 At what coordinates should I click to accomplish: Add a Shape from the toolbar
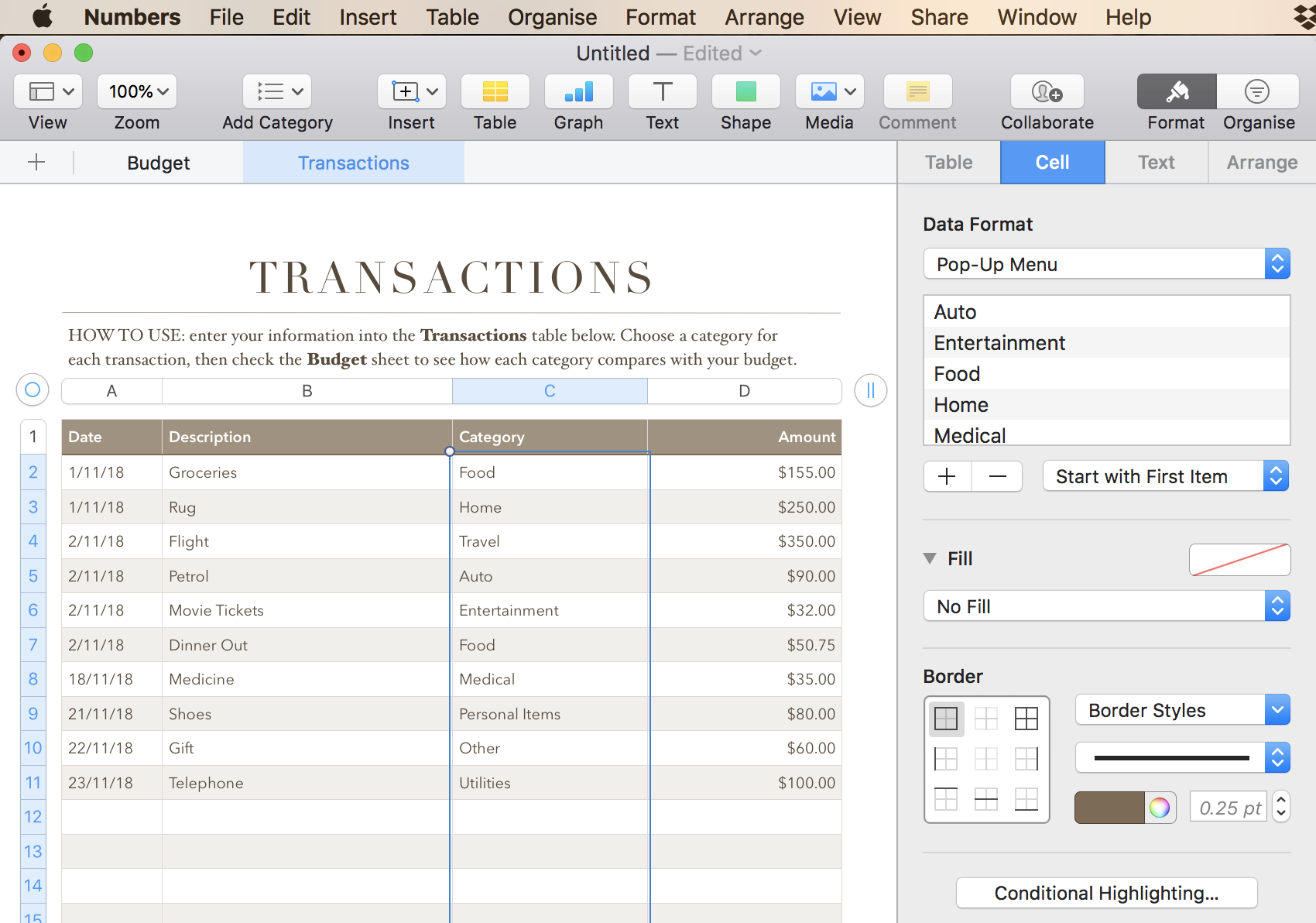(x=746, y=91)
